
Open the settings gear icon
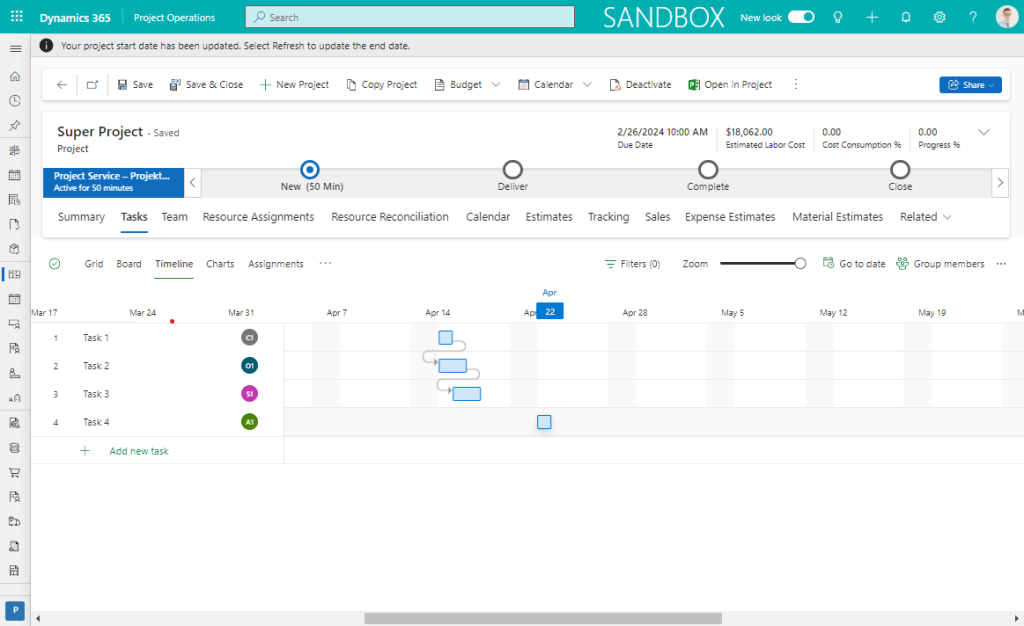(x=939, y=17)
